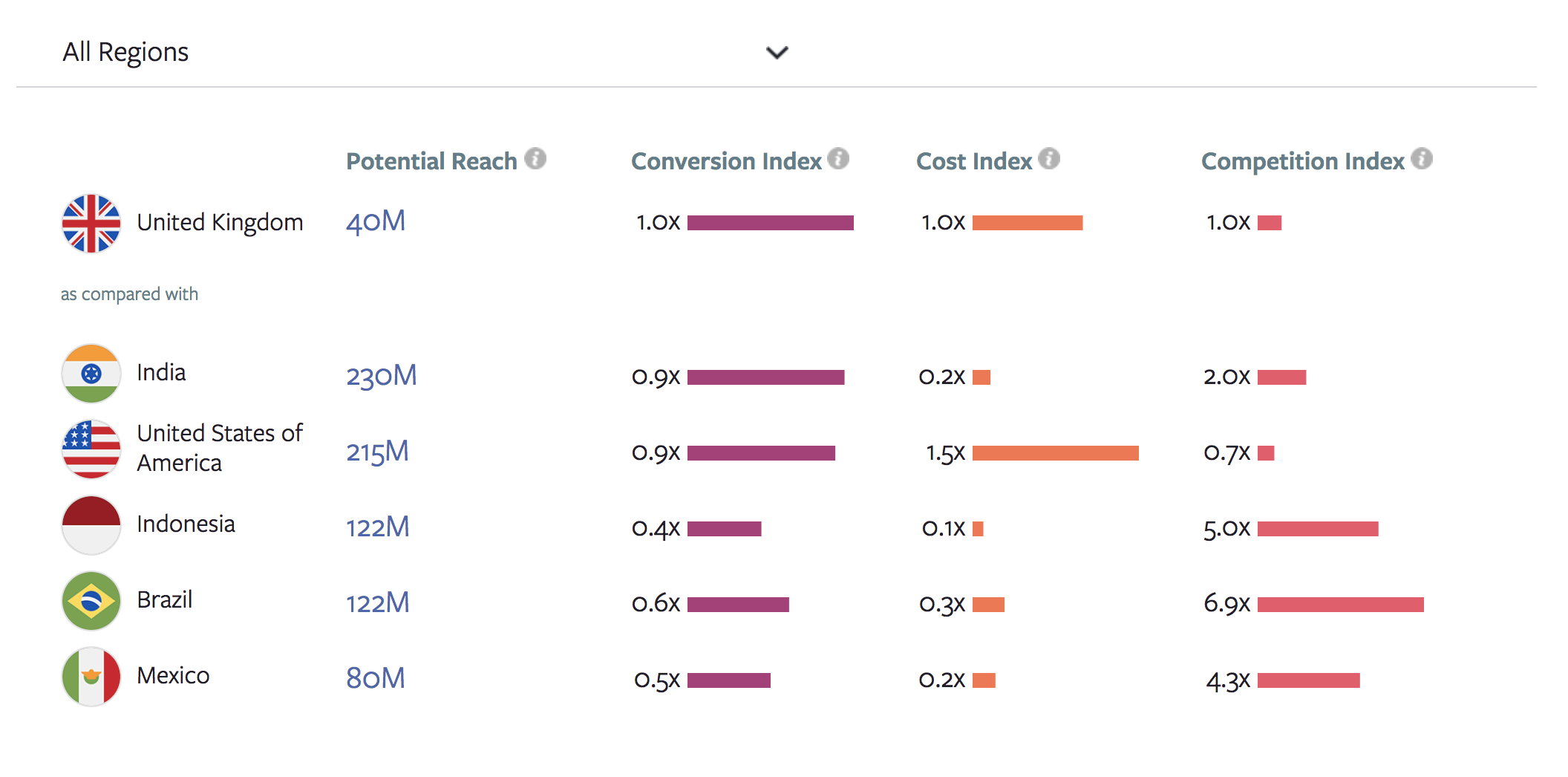The width and height of the screenshot is (1568, 777).
Task: Click the USA 1.5x cost index bar
Action: pos(1055,453)
